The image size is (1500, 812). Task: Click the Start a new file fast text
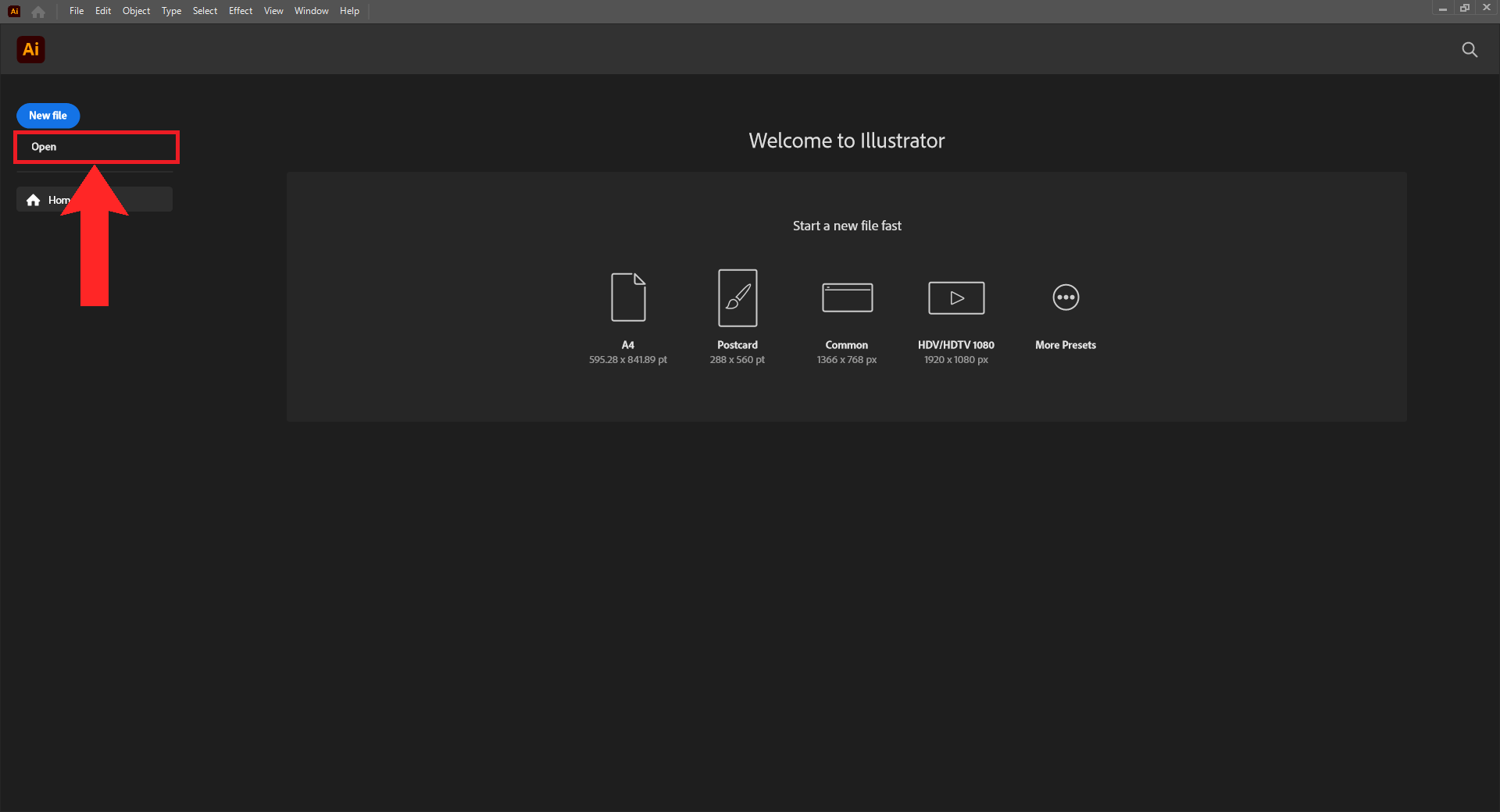847,226
